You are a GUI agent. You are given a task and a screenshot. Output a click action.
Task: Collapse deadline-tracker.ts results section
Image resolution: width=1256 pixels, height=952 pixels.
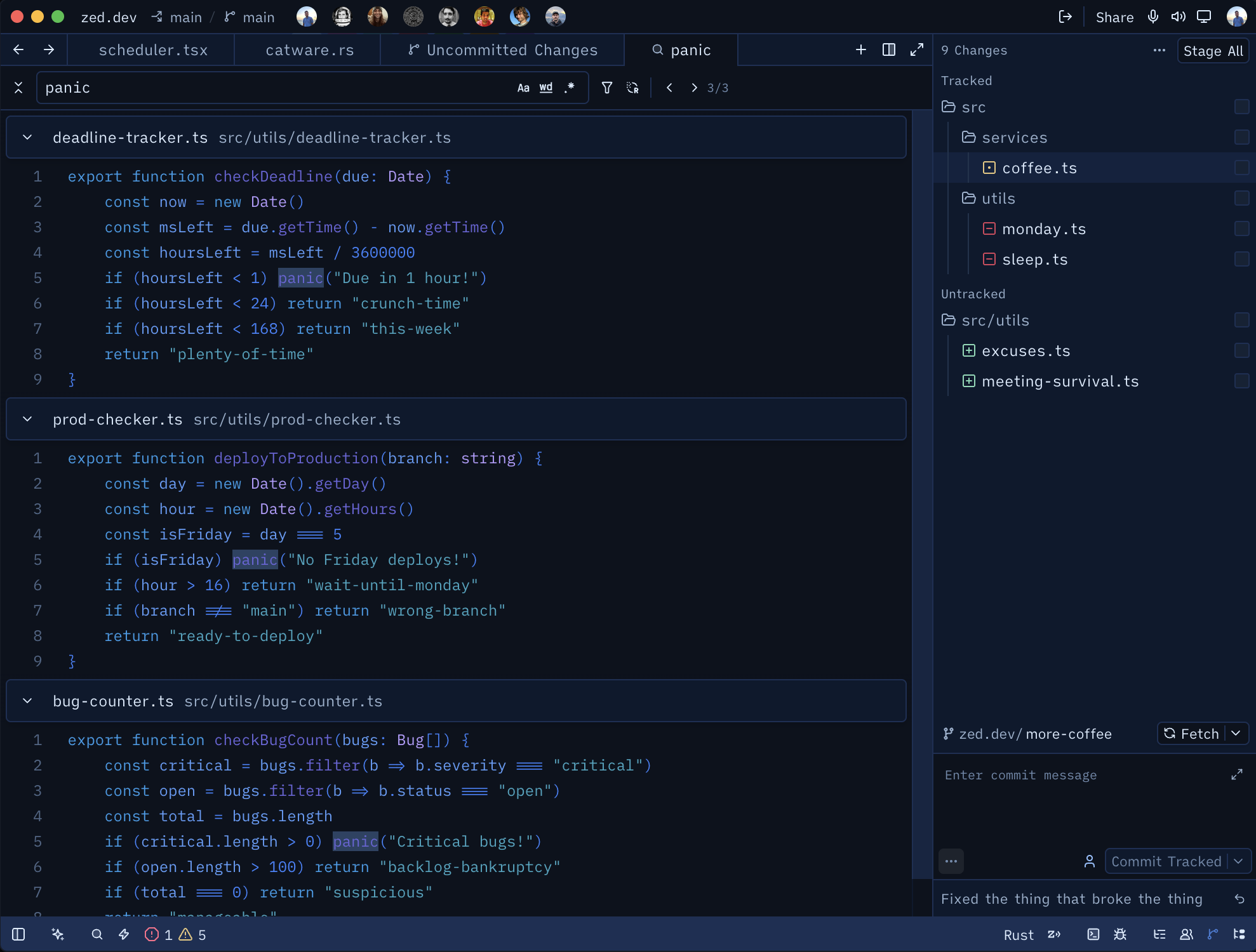27,138
